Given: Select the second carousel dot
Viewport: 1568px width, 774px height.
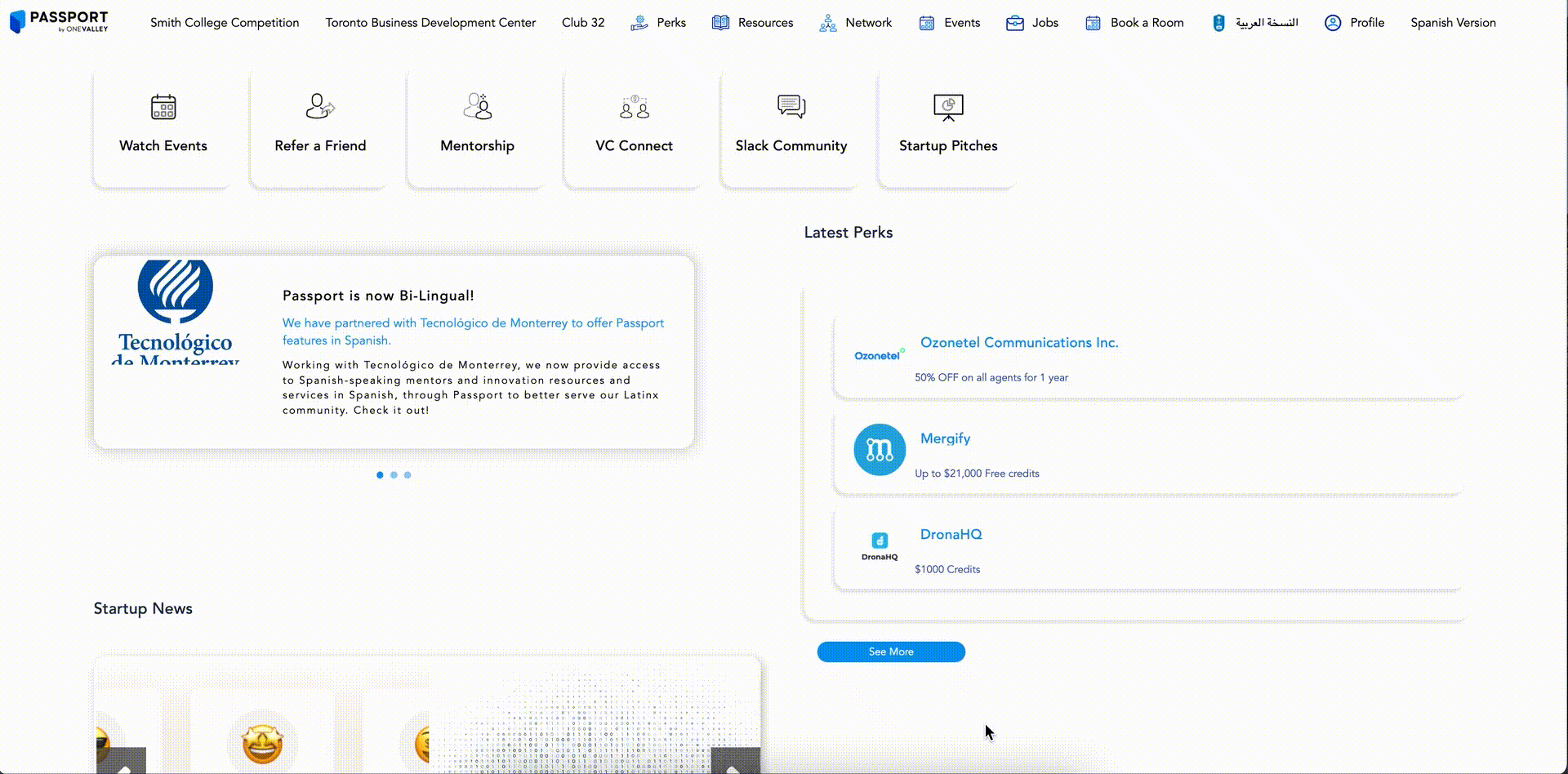Looking at the screenshot, I should [394, 475].
